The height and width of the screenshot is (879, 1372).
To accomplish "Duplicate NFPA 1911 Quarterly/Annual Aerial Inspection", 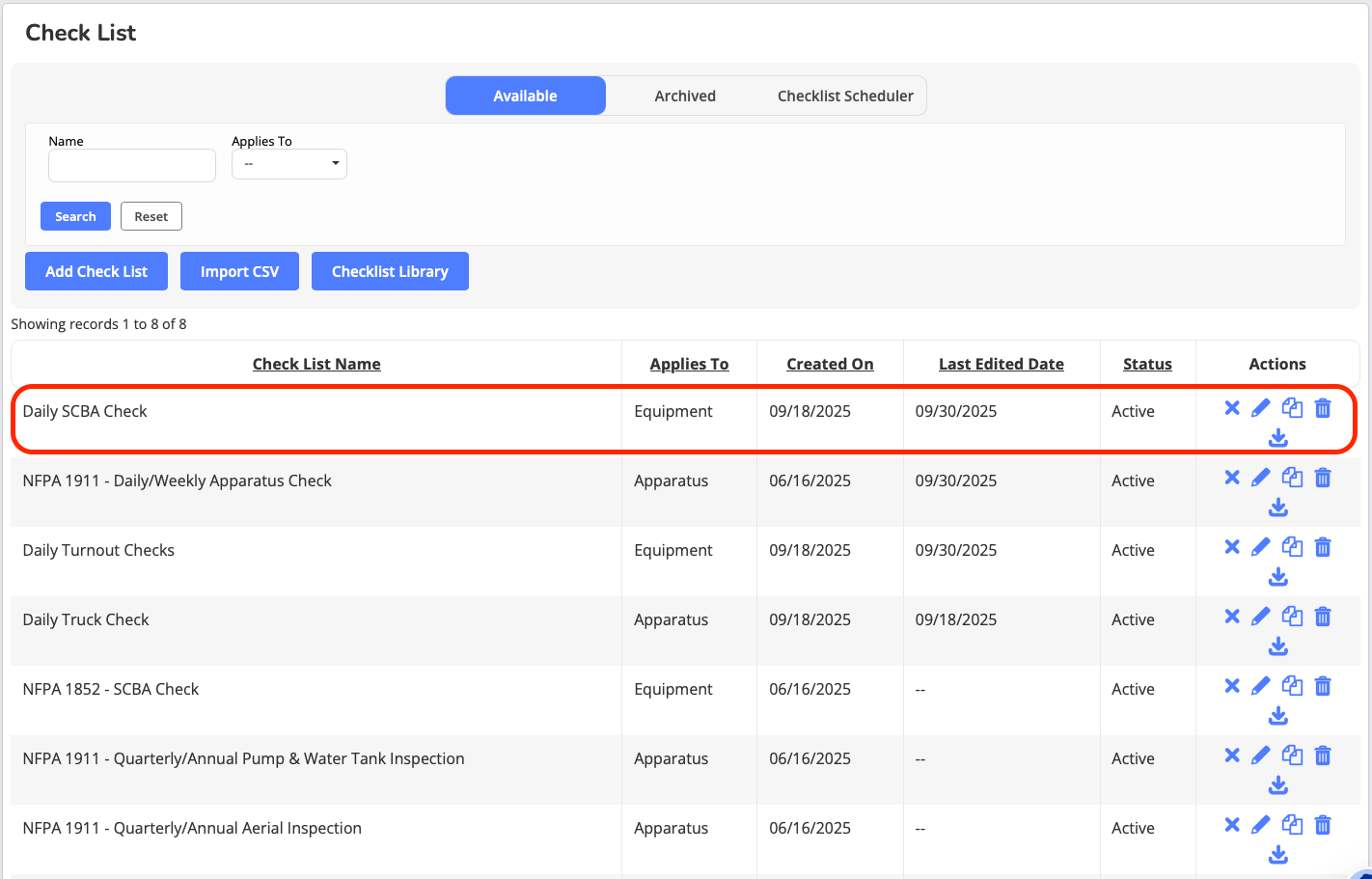I will (x=1292, y=825).
